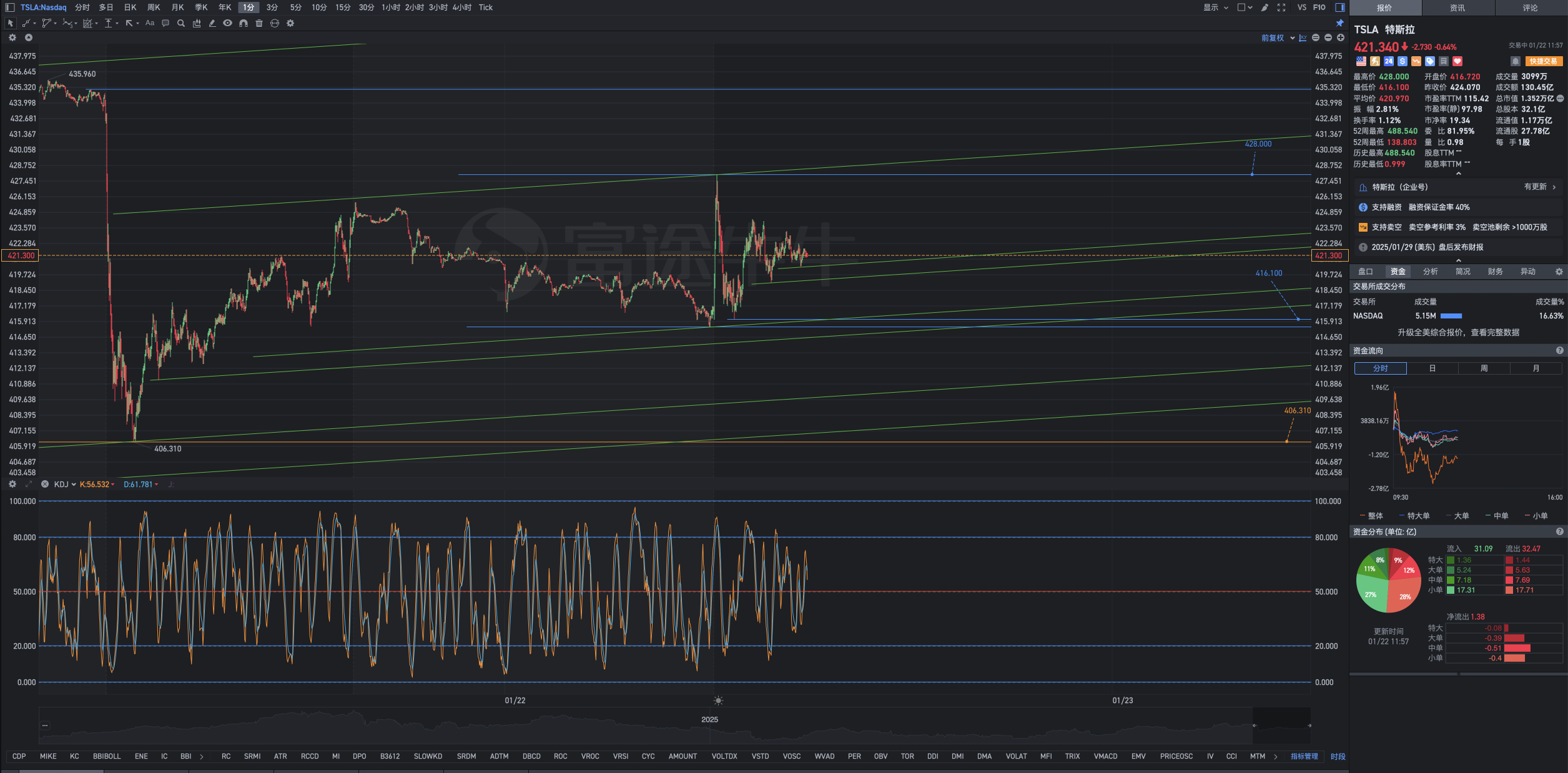
Task: Click the 时段 session link
Action: pyautogui.click(x=1338, y=756)
